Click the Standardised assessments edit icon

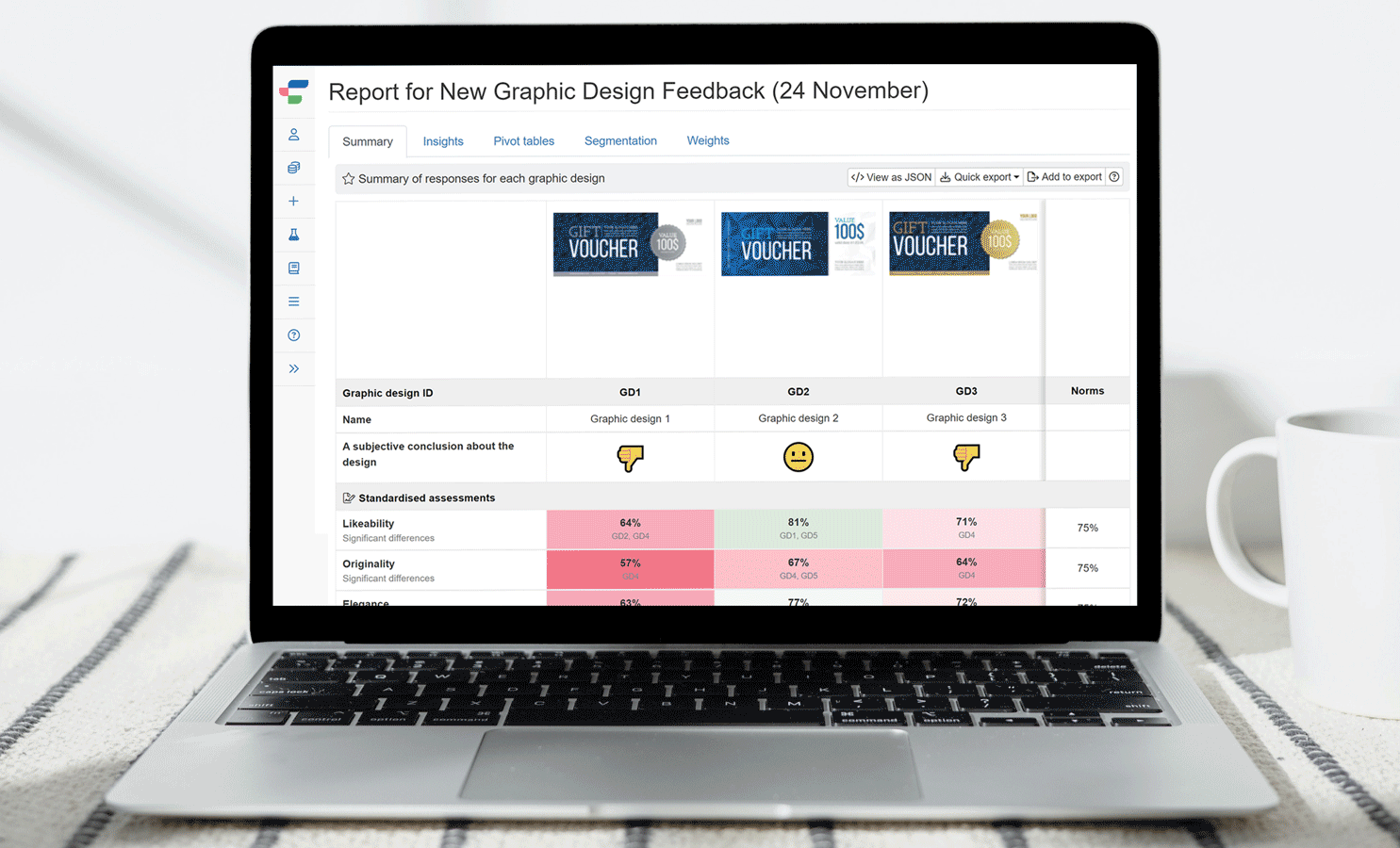pyautogui.click(x=349, y=497)
